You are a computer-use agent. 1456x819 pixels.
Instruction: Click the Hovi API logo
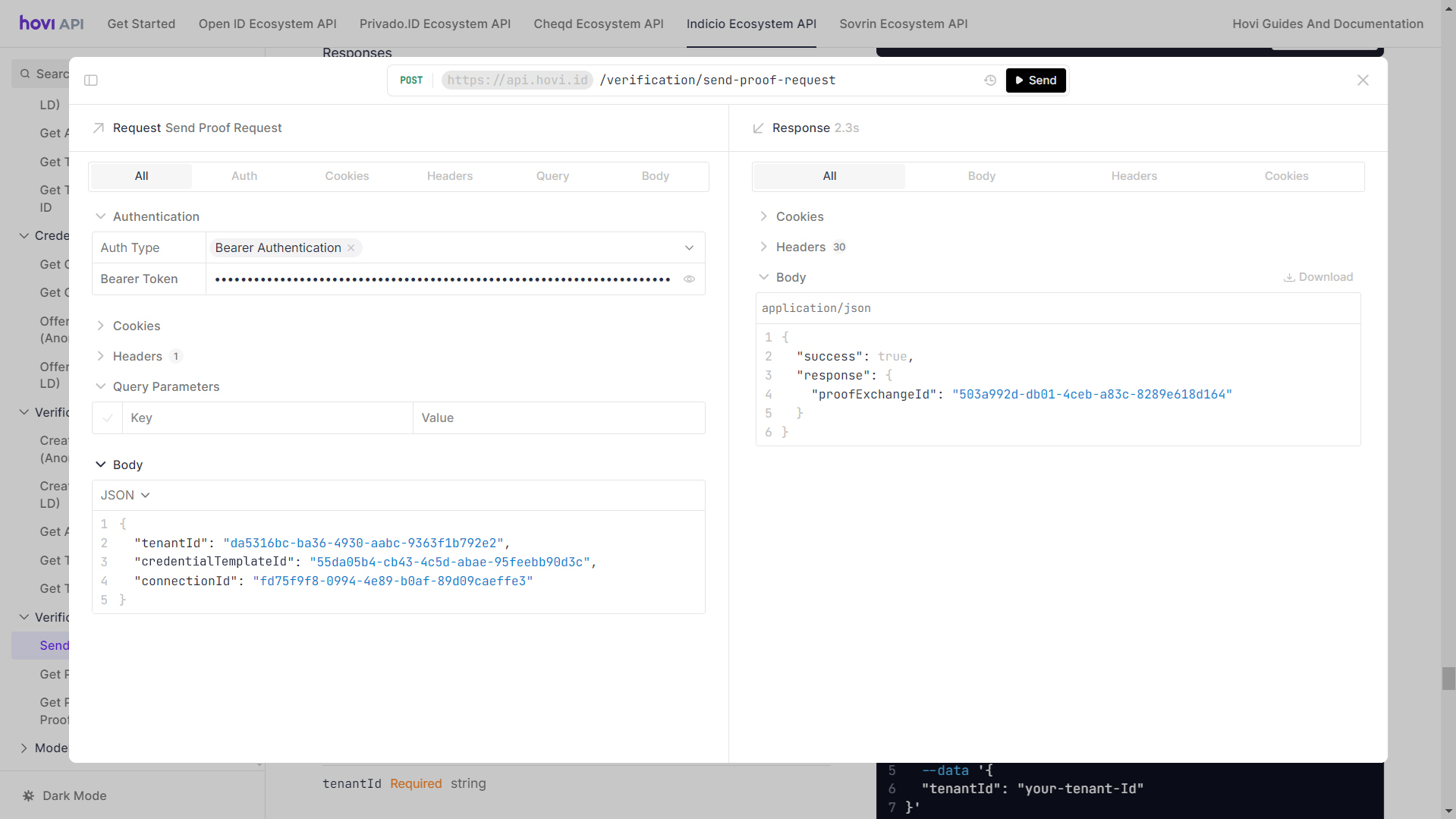52,24
